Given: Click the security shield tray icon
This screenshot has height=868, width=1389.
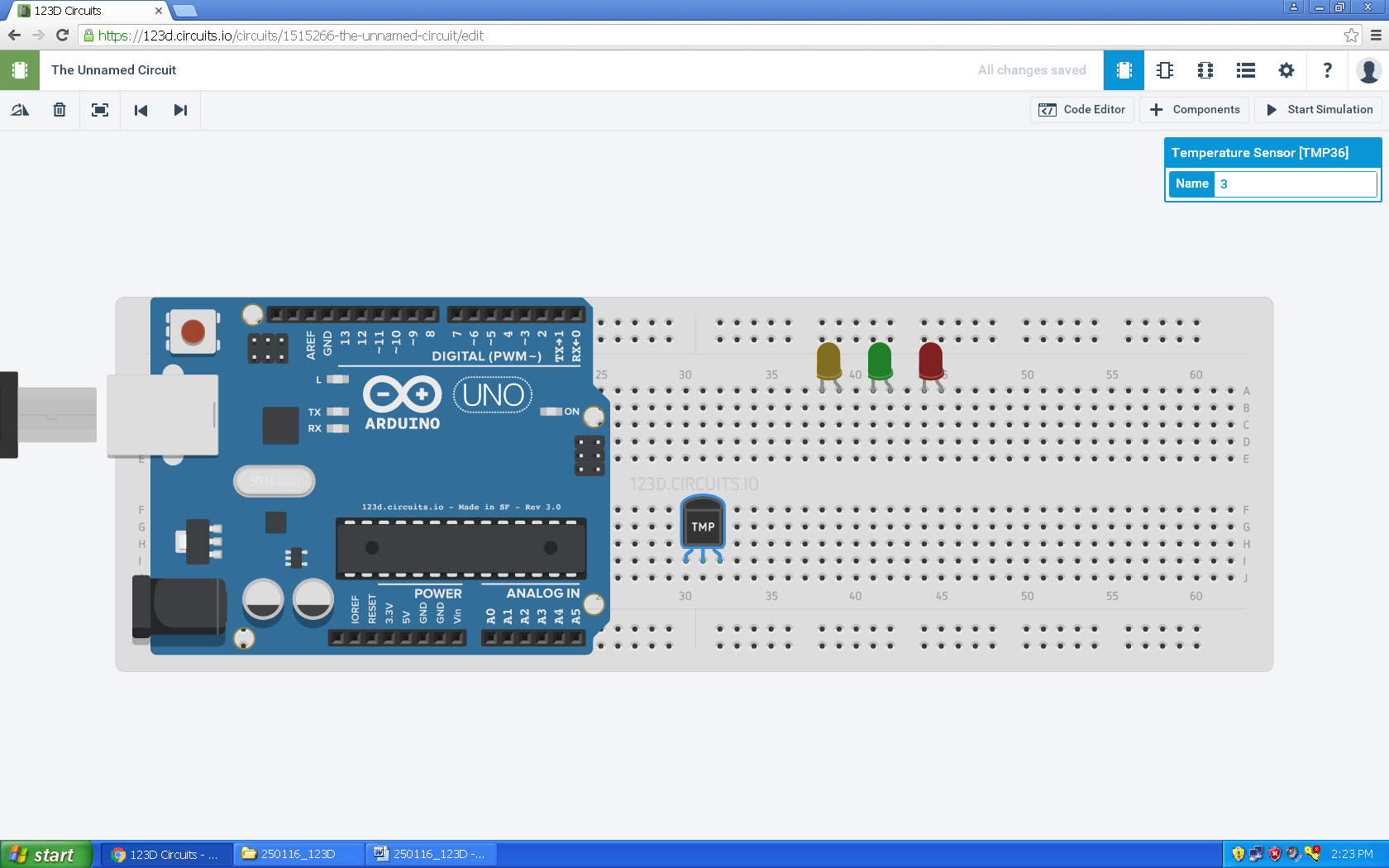Looking at the screenshot, I should click(1238, 855).
